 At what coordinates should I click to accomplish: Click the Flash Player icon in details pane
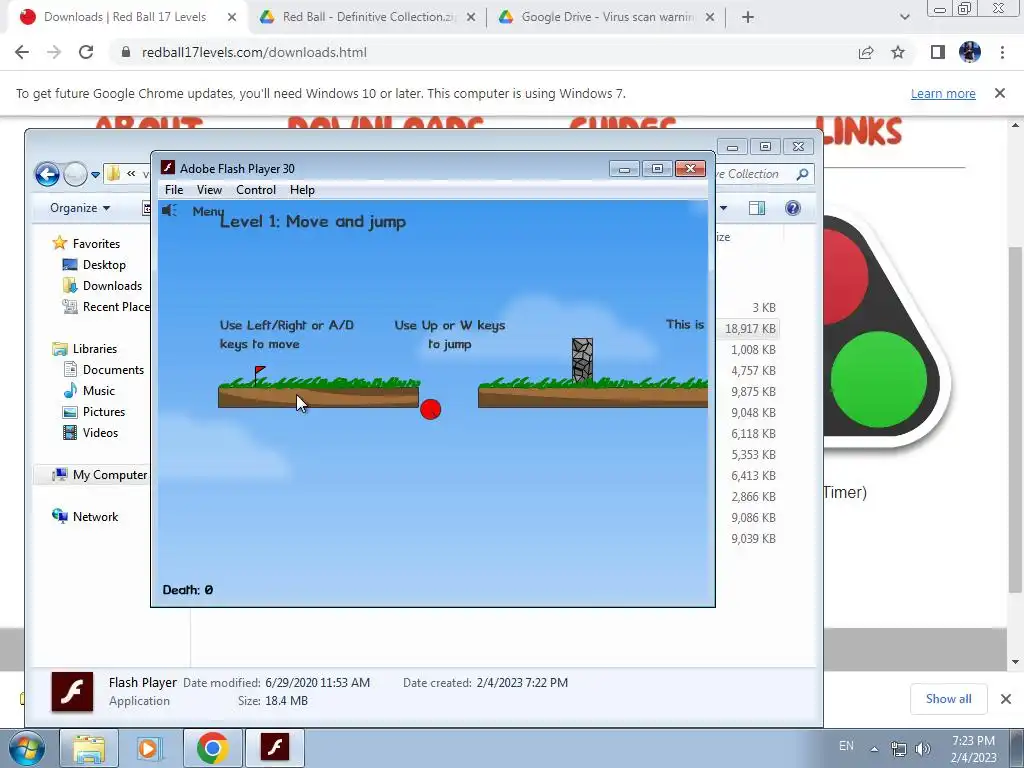click(x=72, y=692)
